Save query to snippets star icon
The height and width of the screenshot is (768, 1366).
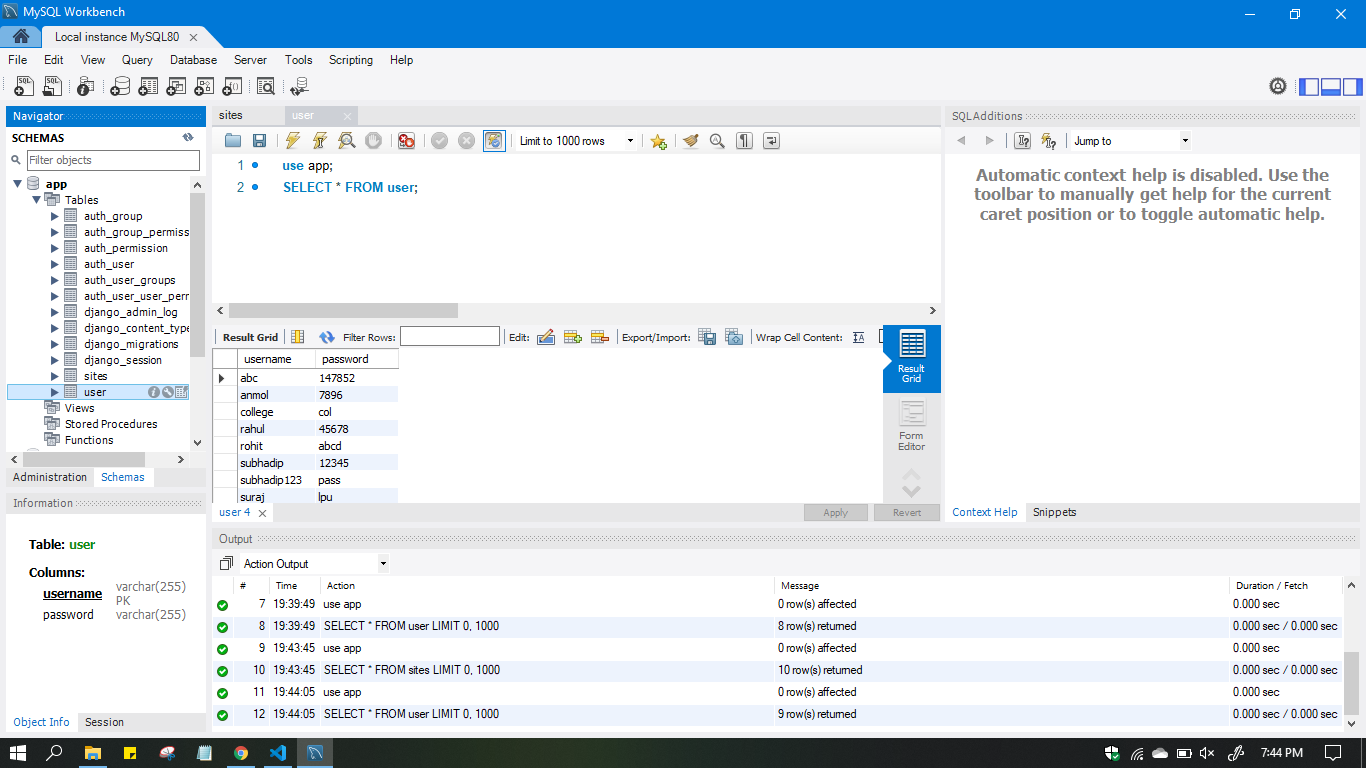tap(658, 141)
